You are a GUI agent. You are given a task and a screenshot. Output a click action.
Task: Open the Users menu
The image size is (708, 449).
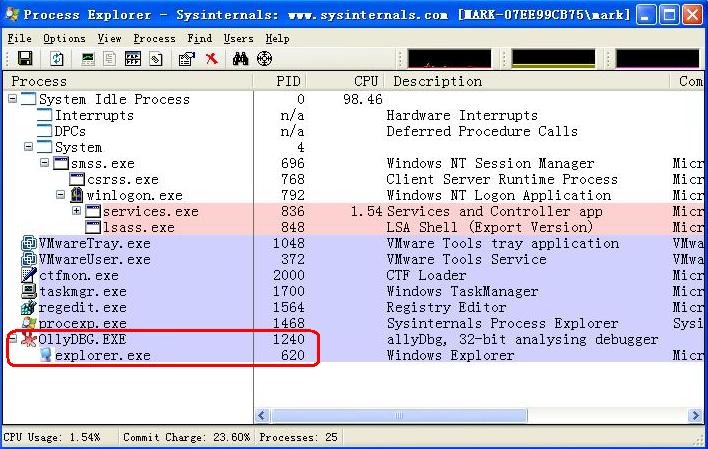[x=238, y=39]
